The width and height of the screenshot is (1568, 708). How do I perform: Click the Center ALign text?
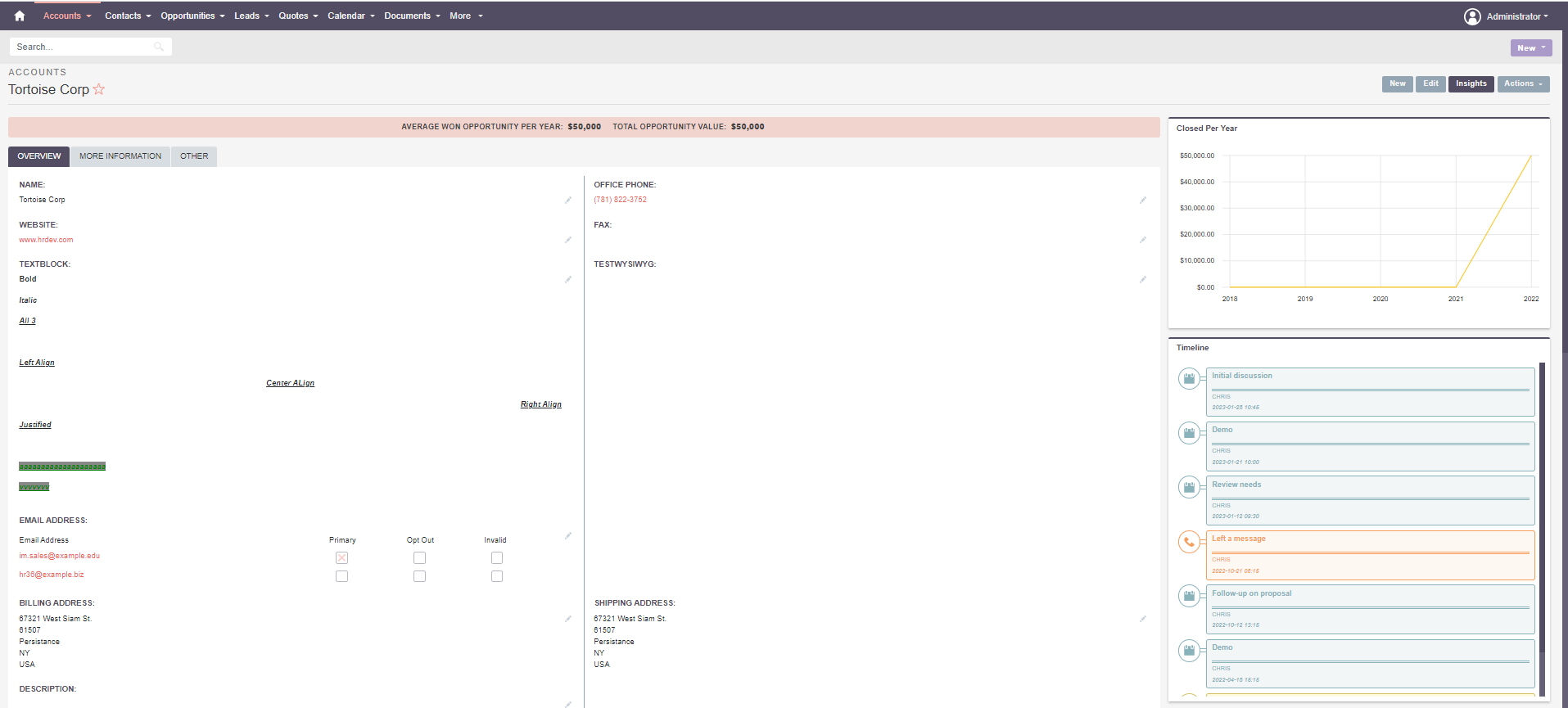(x=290, y=383)
